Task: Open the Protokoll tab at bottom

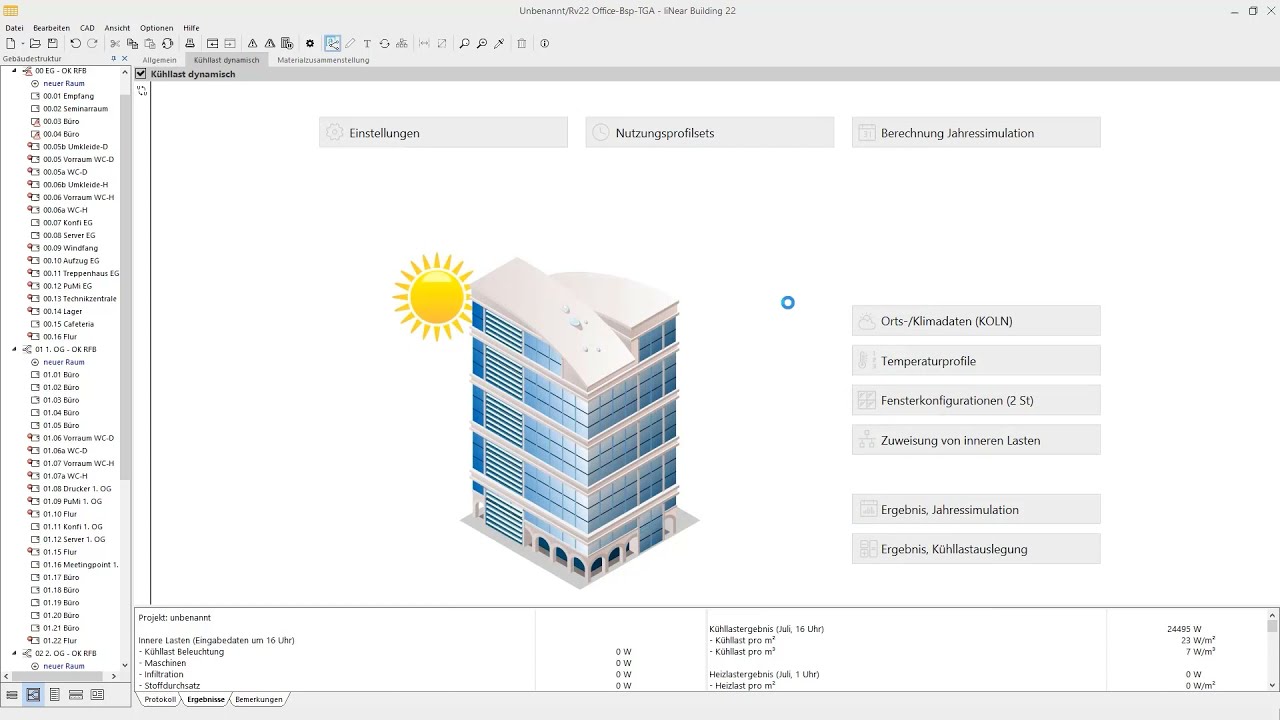Action: [160, 700]
